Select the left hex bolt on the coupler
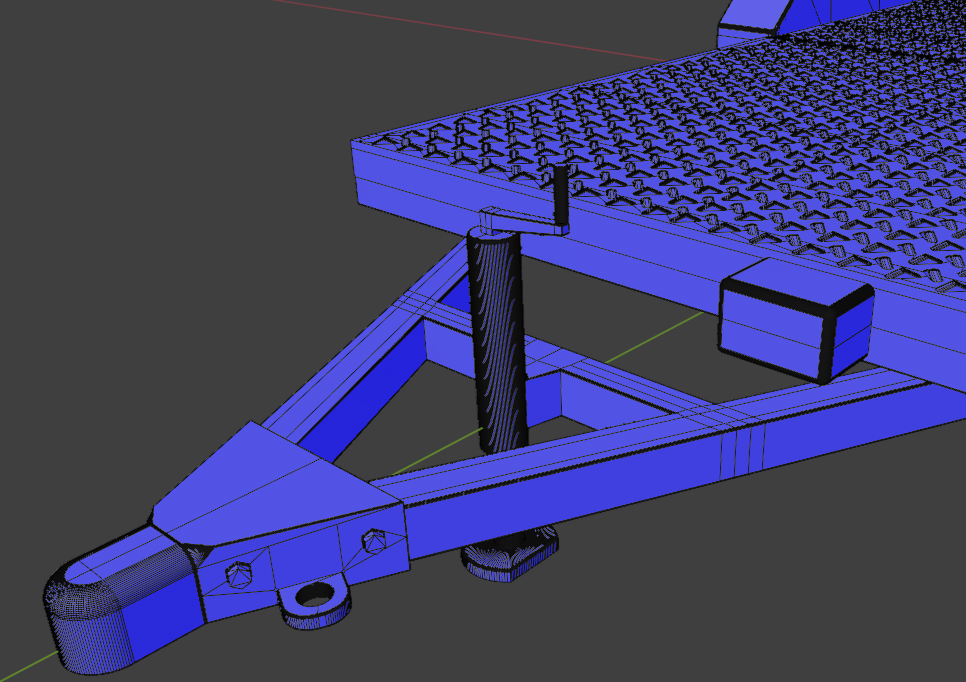 click(x=240, y=575)
